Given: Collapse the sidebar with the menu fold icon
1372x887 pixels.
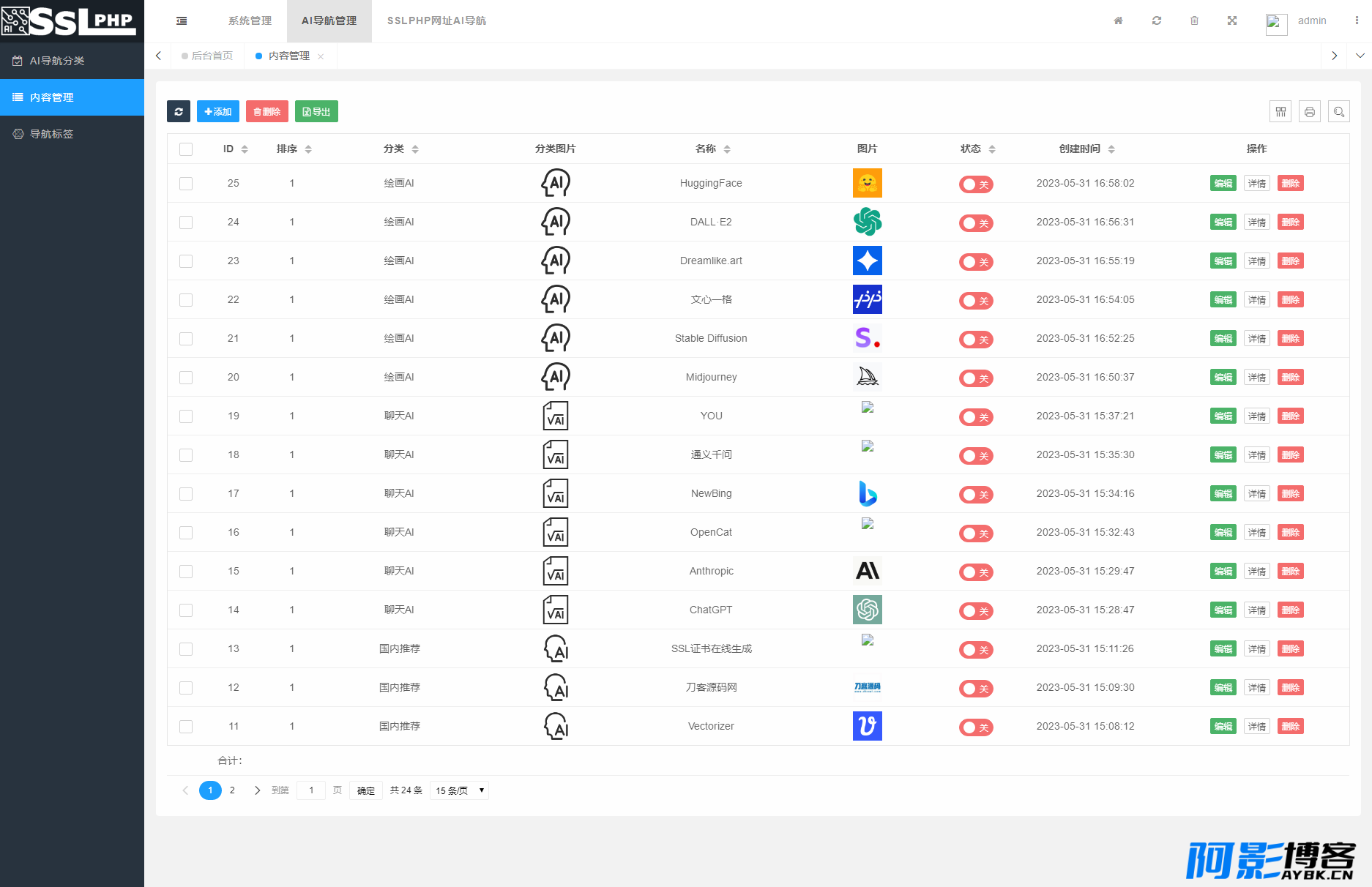Looking at the screenshot, I should tap(182, 21).
